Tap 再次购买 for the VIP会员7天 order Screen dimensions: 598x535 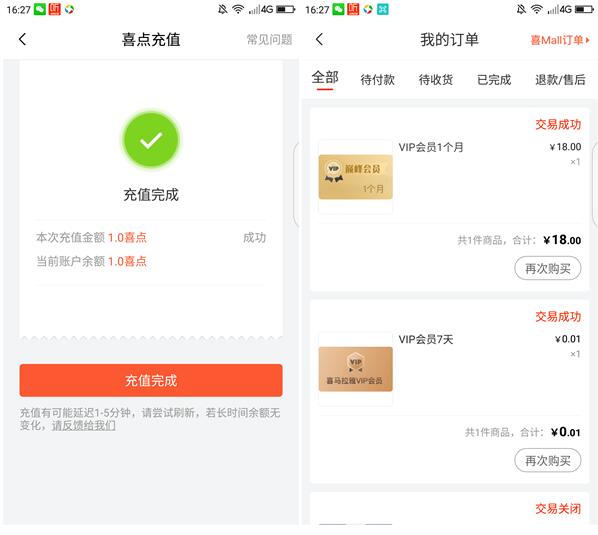[x=548, y=461]
